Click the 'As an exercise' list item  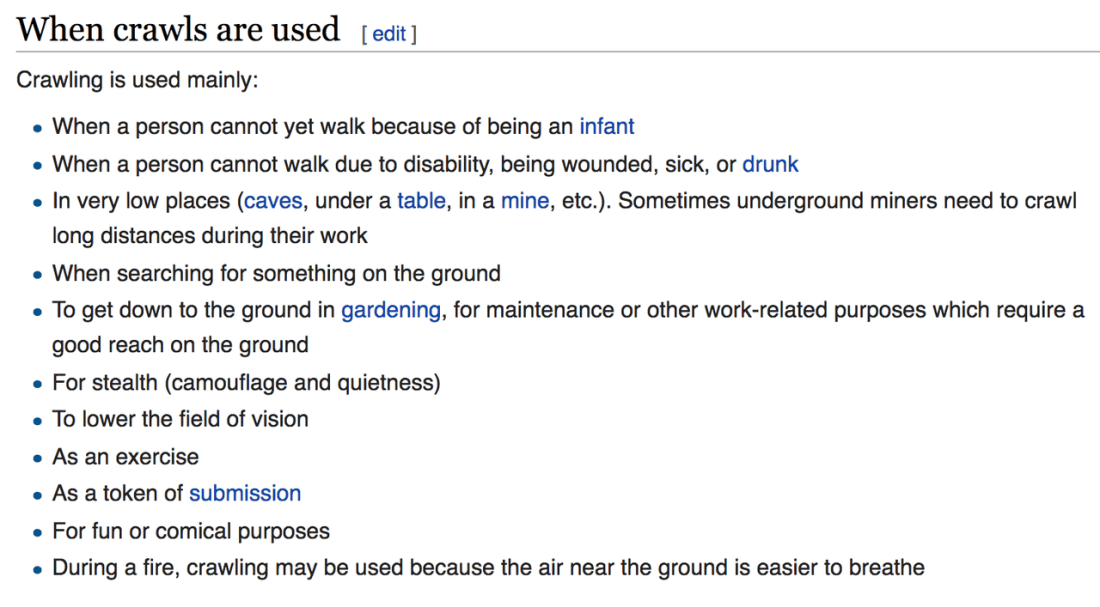(126, 457)
